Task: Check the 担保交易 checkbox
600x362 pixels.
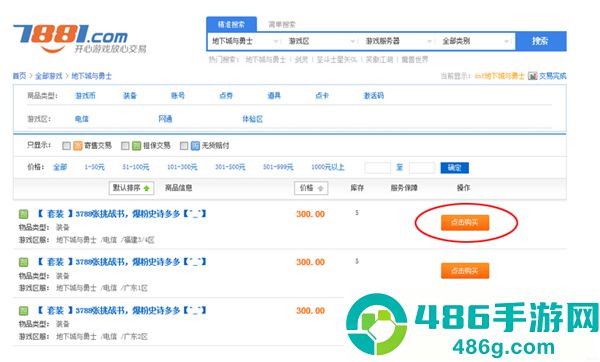Action: click(125, 146)
